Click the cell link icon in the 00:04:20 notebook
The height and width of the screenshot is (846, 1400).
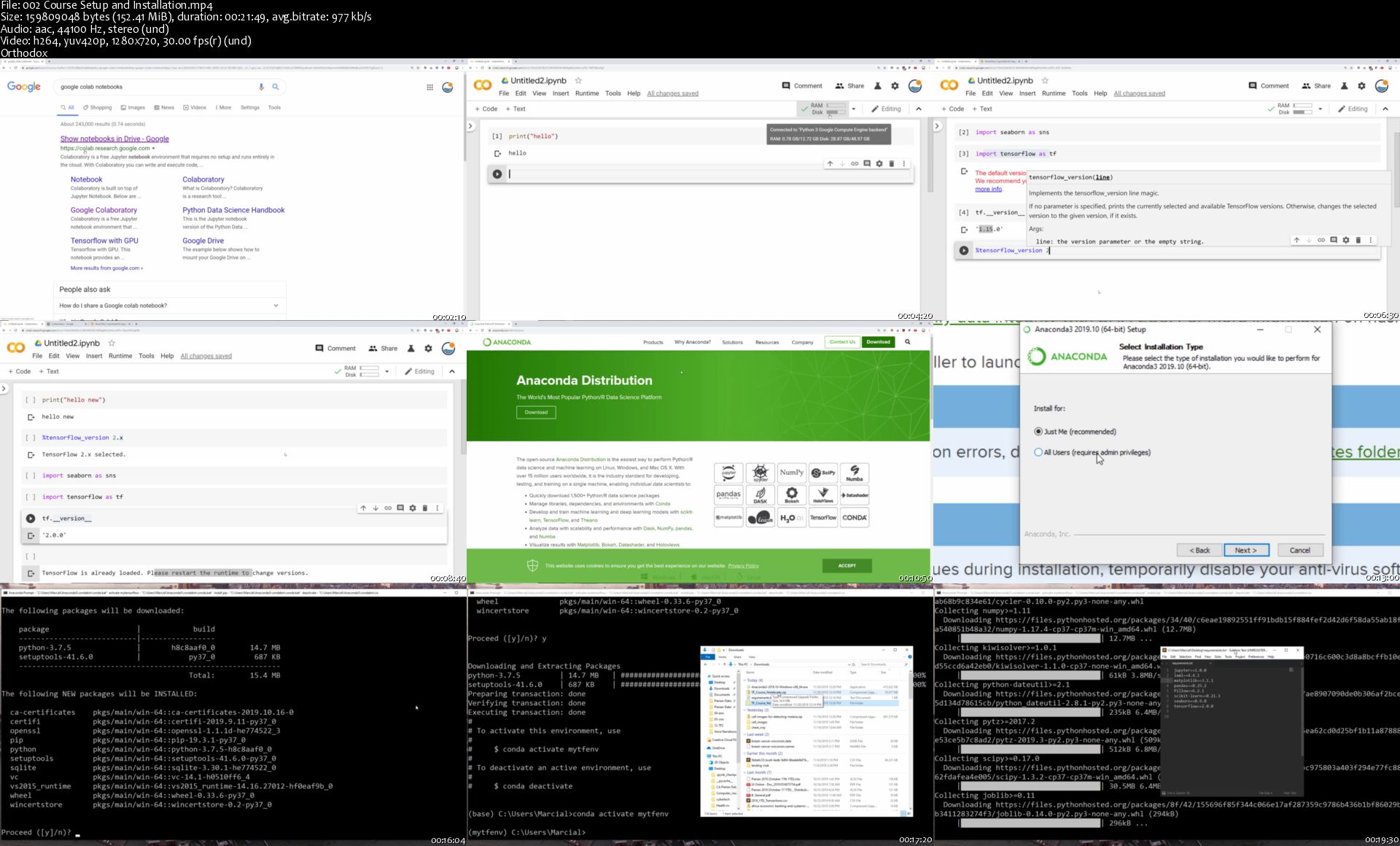[855, 163]
